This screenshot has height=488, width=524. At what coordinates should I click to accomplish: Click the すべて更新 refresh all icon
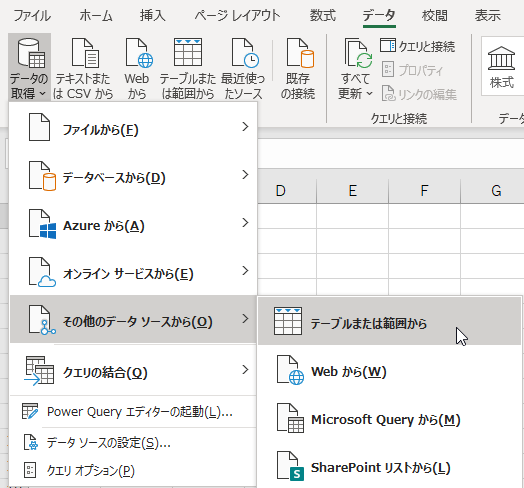tap(358, 53)
